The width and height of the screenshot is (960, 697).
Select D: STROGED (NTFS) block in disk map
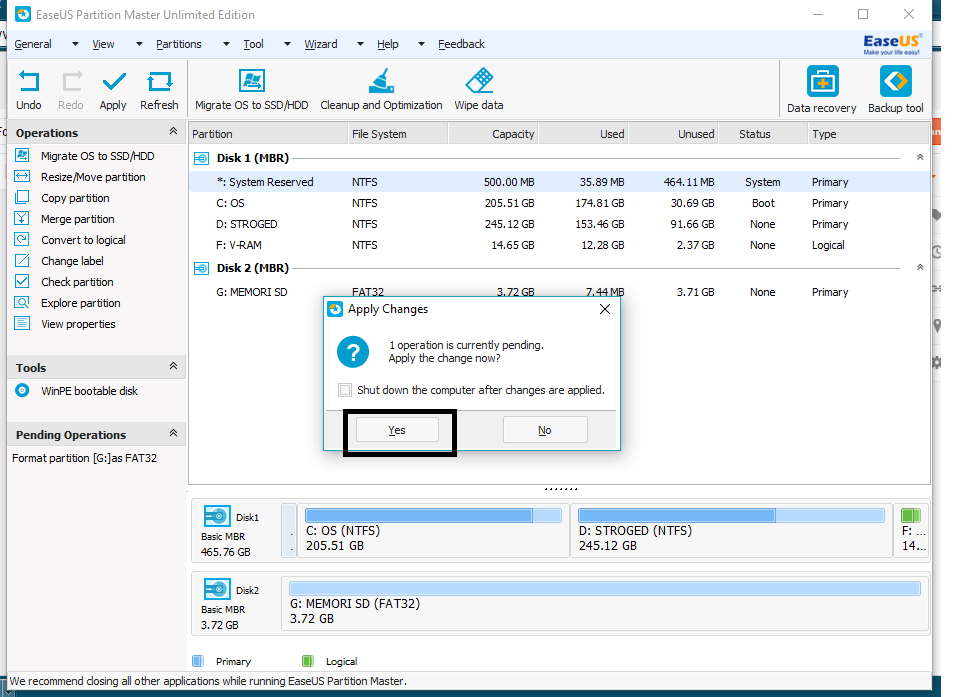[731, 530]
